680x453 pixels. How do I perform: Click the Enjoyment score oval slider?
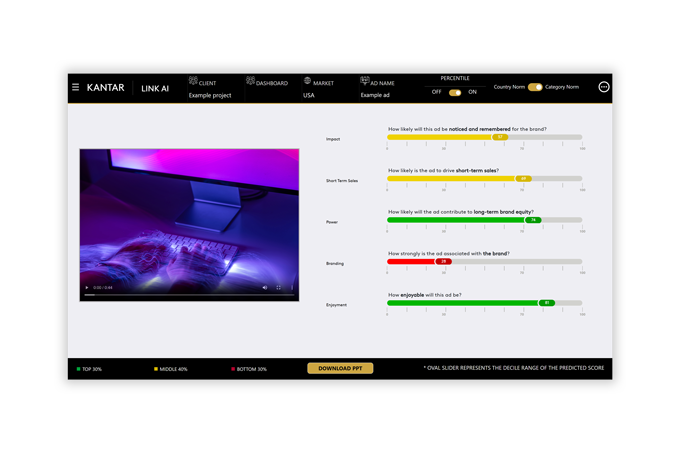[x=546, y=302]
